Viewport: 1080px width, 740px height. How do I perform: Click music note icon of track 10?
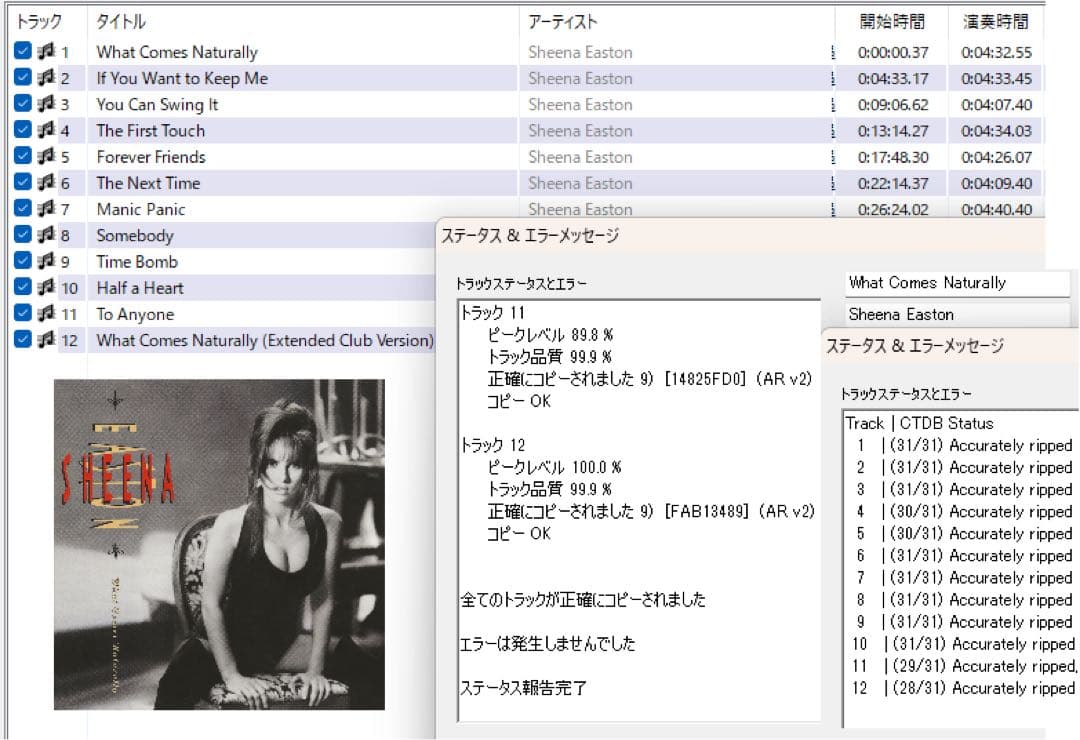point(46,287)
